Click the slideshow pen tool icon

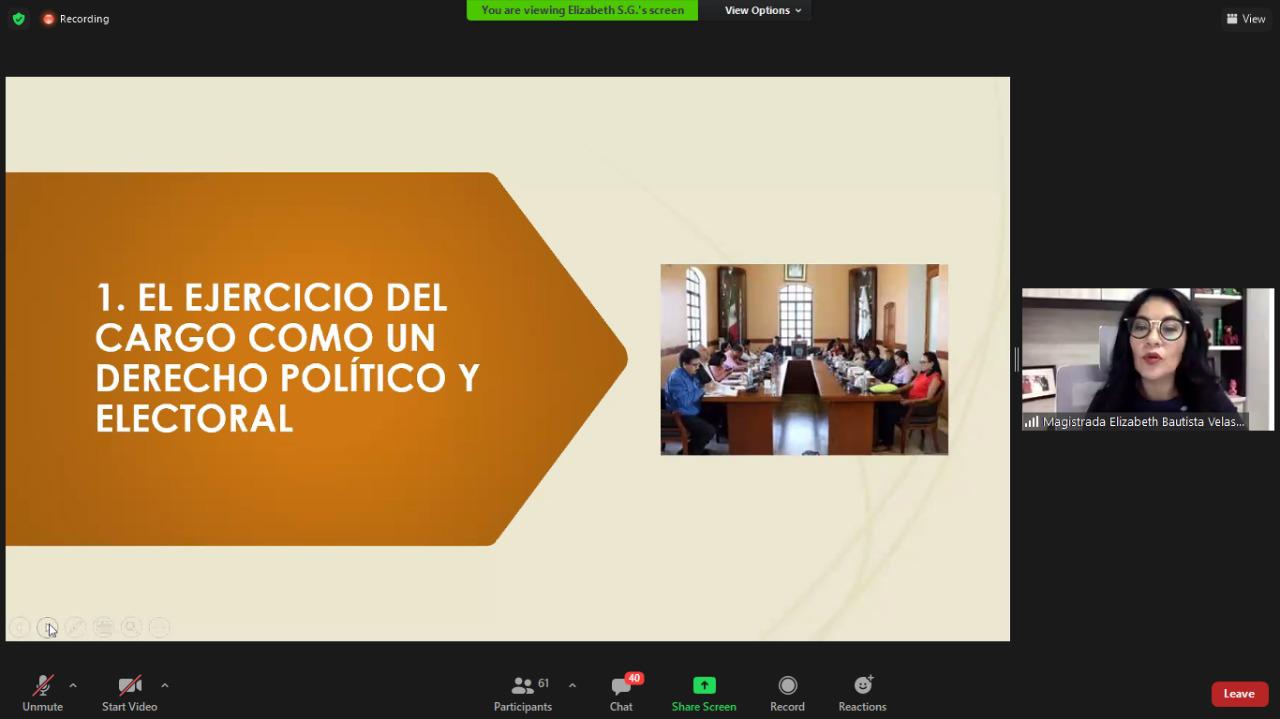click(75, 627)
